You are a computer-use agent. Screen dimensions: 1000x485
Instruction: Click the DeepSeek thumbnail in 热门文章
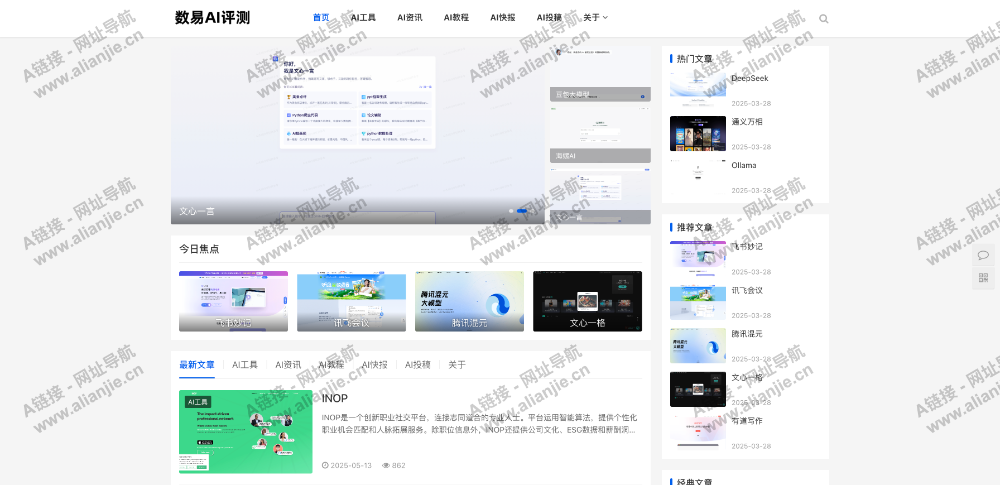[x=698, y=90]
